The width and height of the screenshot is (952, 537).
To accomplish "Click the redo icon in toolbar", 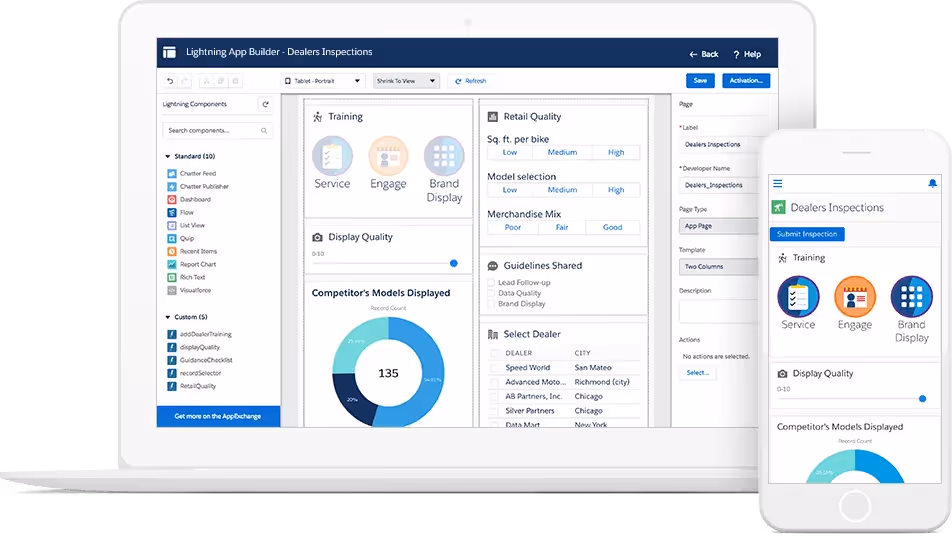I will pyautogui.click(x=185, y=81).
